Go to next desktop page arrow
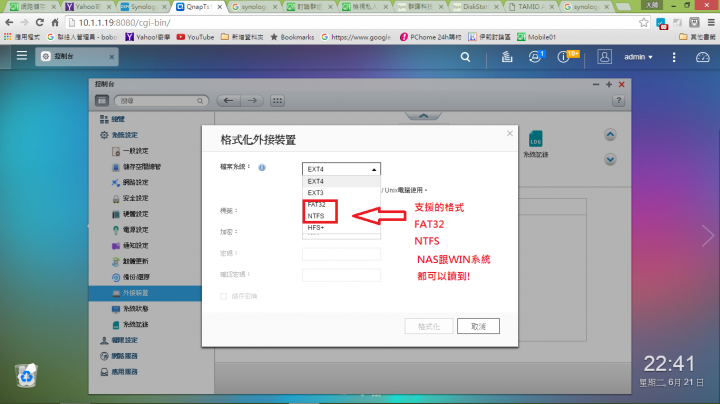Image resolution: width=720 pixels, height=404 pixels. 708,236
